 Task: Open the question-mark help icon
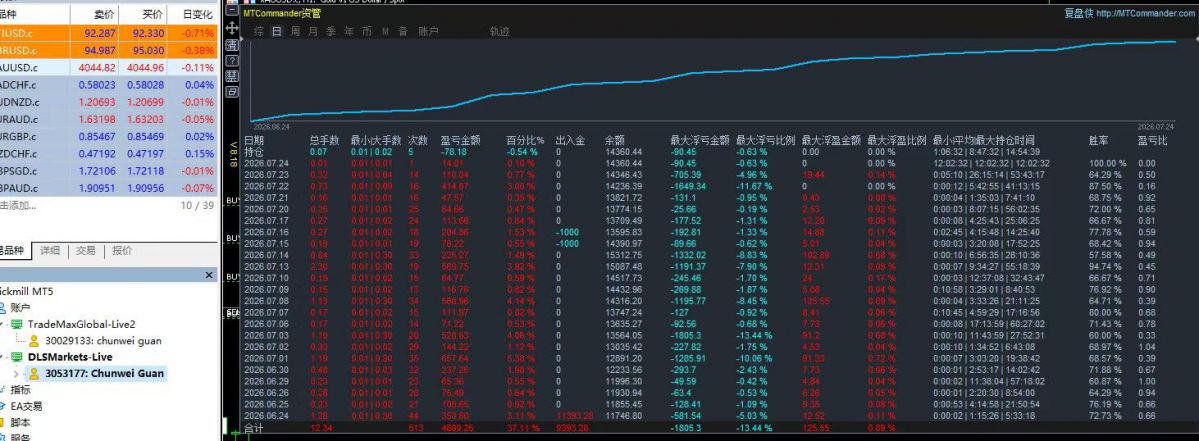tap(232, 60)
